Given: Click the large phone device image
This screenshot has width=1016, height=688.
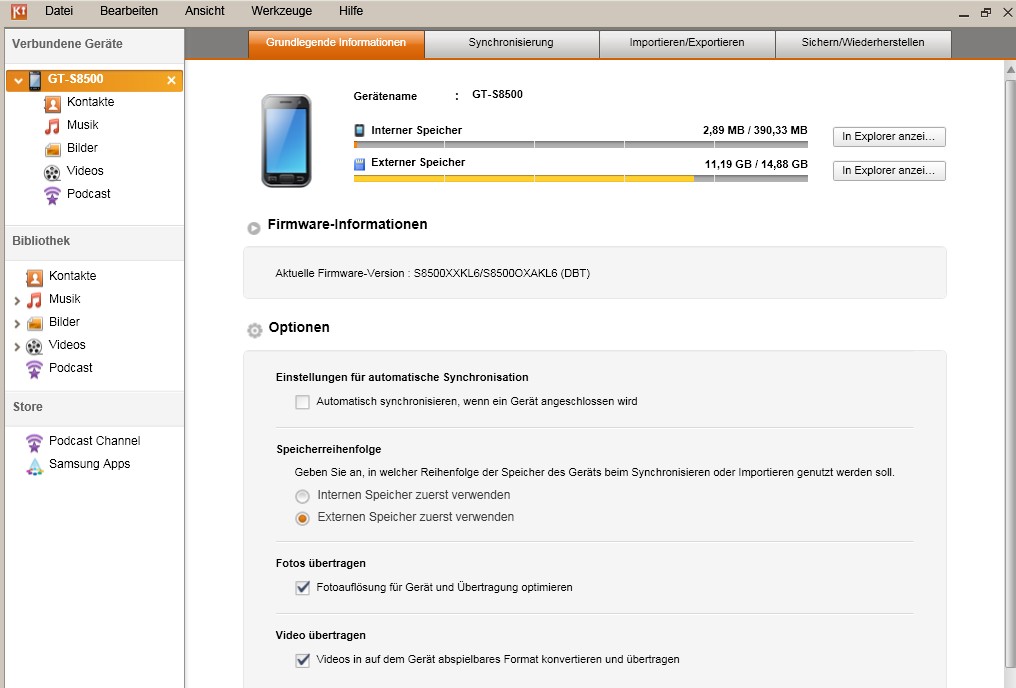Looking at the screenshot, I should [286, 141].
